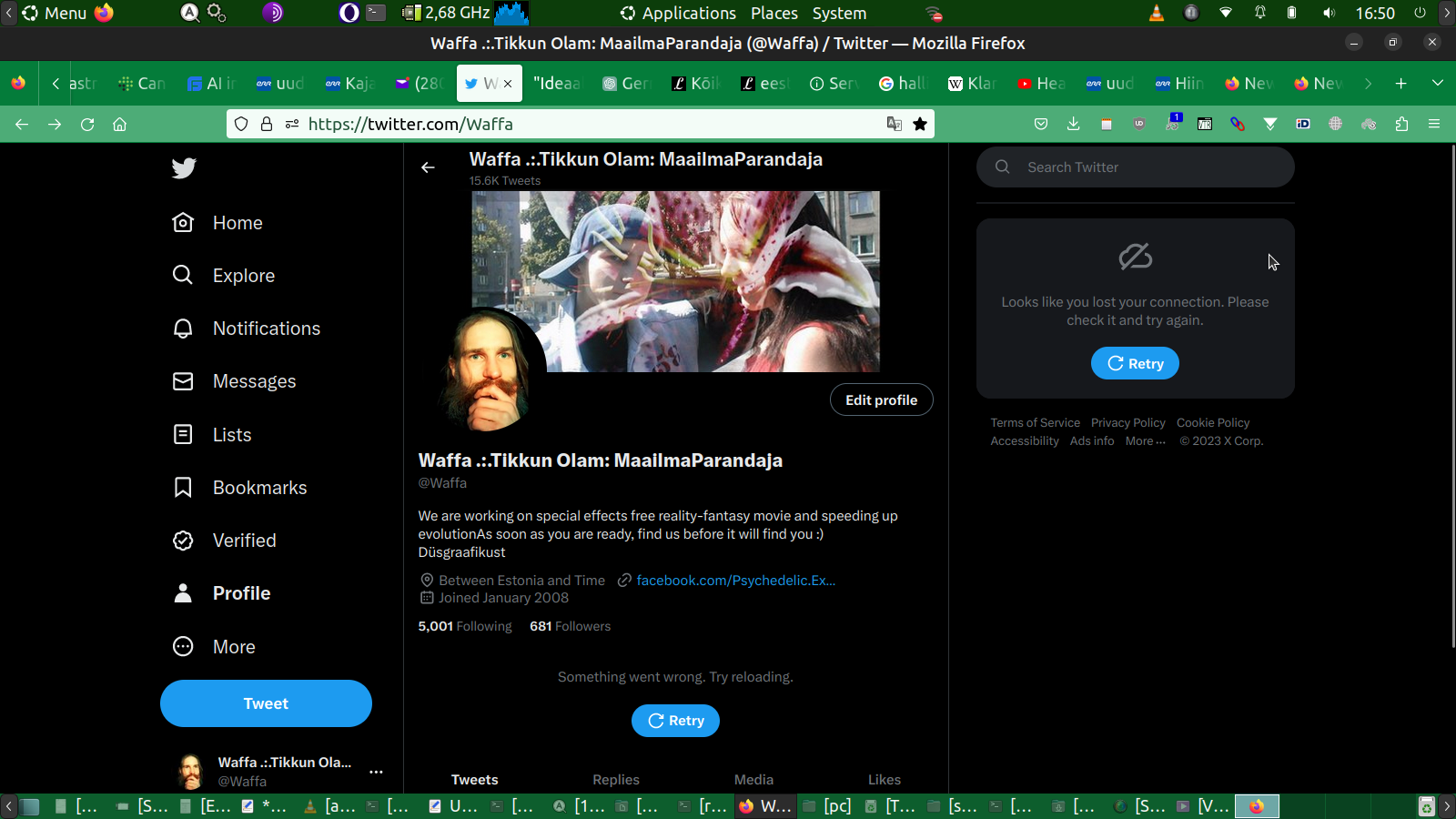1456x819 pixels.
Task: Open Explore in the Twitter sidebar
Action: (224, 276)
